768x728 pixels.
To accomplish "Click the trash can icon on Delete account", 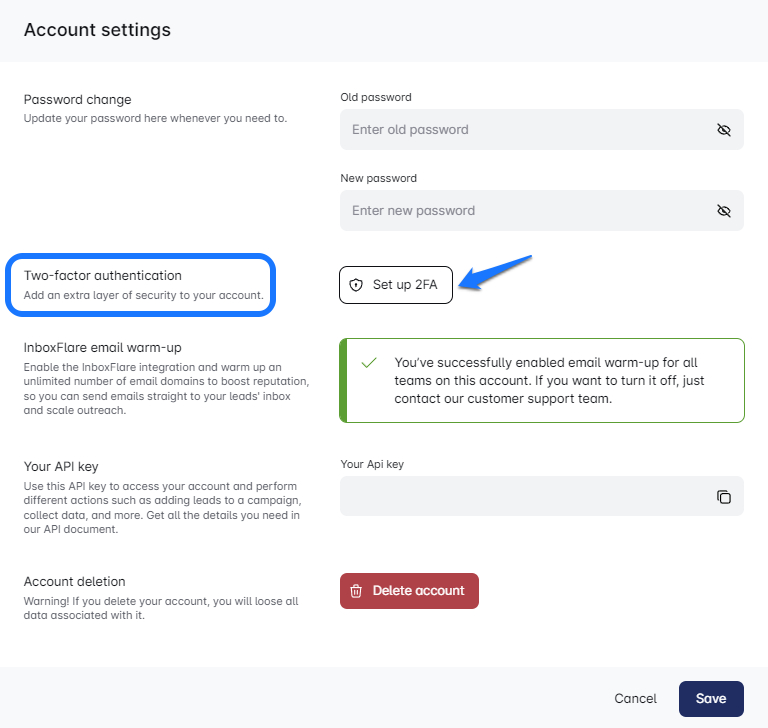I will click(356, 591).
